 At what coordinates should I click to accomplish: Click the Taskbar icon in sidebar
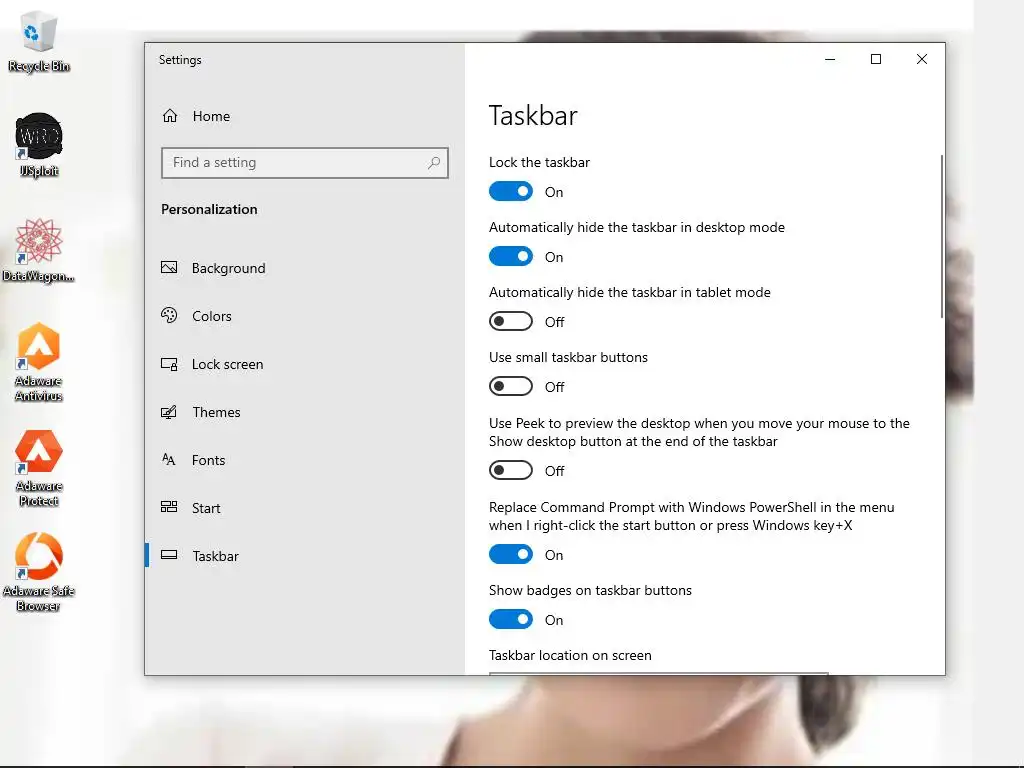[x=169, y=555]
